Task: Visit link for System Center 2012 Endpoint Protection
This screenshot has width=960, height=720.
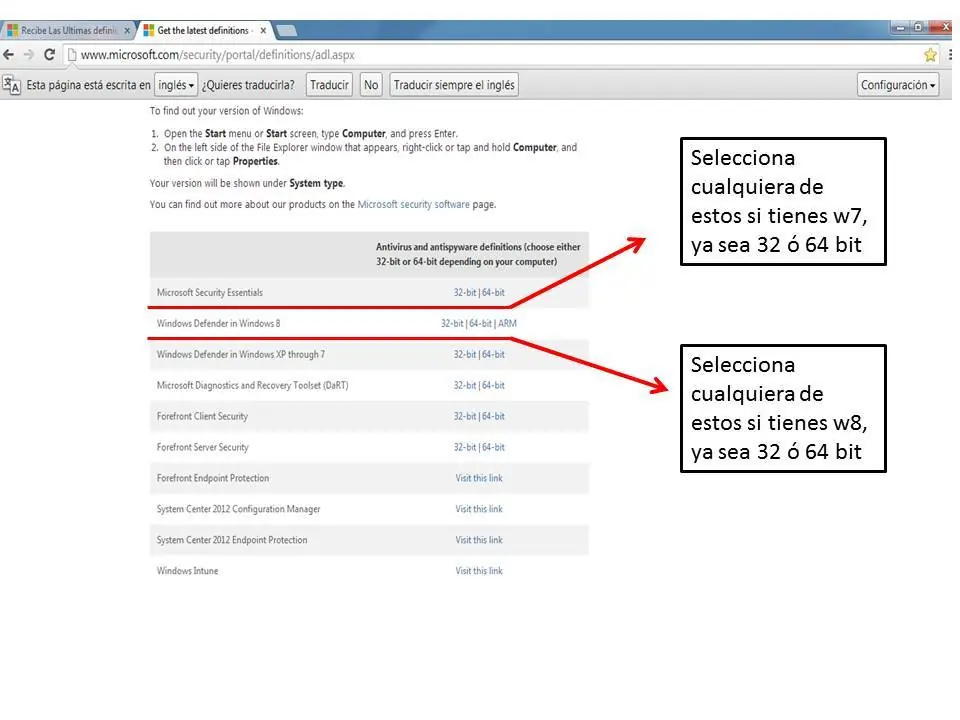Action: tap(479, 540)
